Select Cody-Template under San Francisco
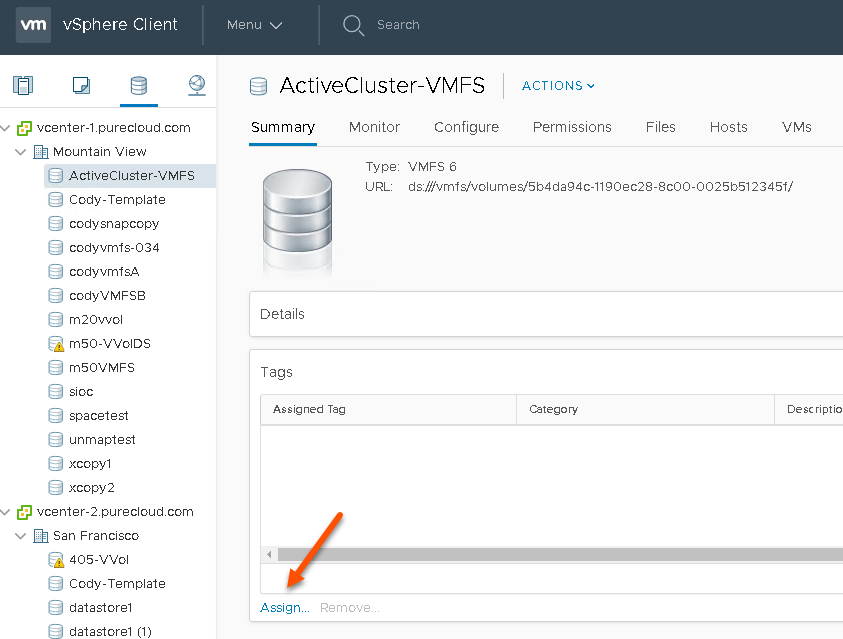Image resolution: width=843 pixels, height=639 pixels. coord(117,584)
